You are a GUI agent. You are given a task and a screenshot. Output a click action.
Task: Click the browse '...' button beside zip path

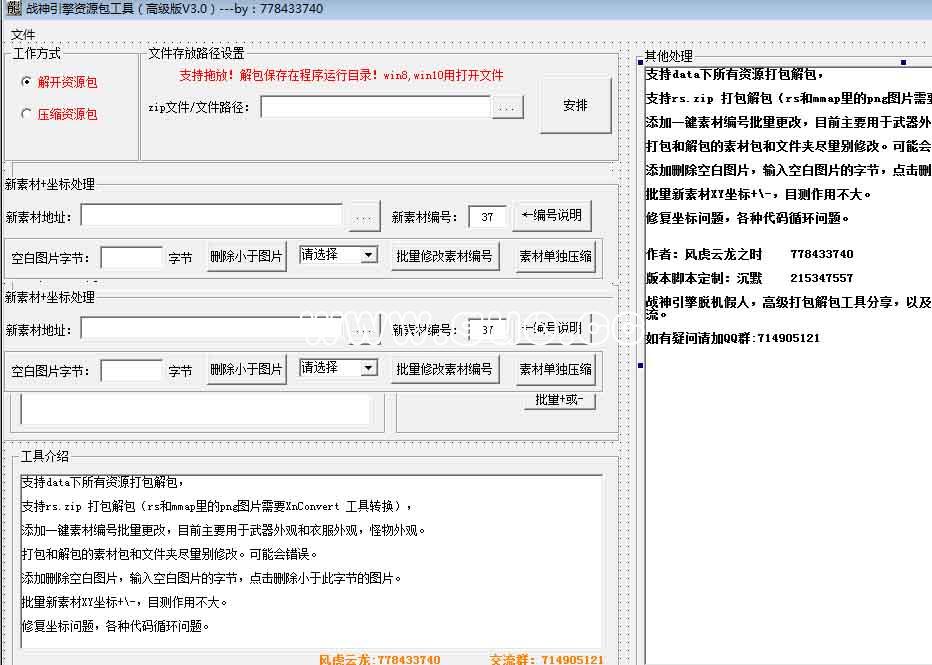tap(507, 107)
